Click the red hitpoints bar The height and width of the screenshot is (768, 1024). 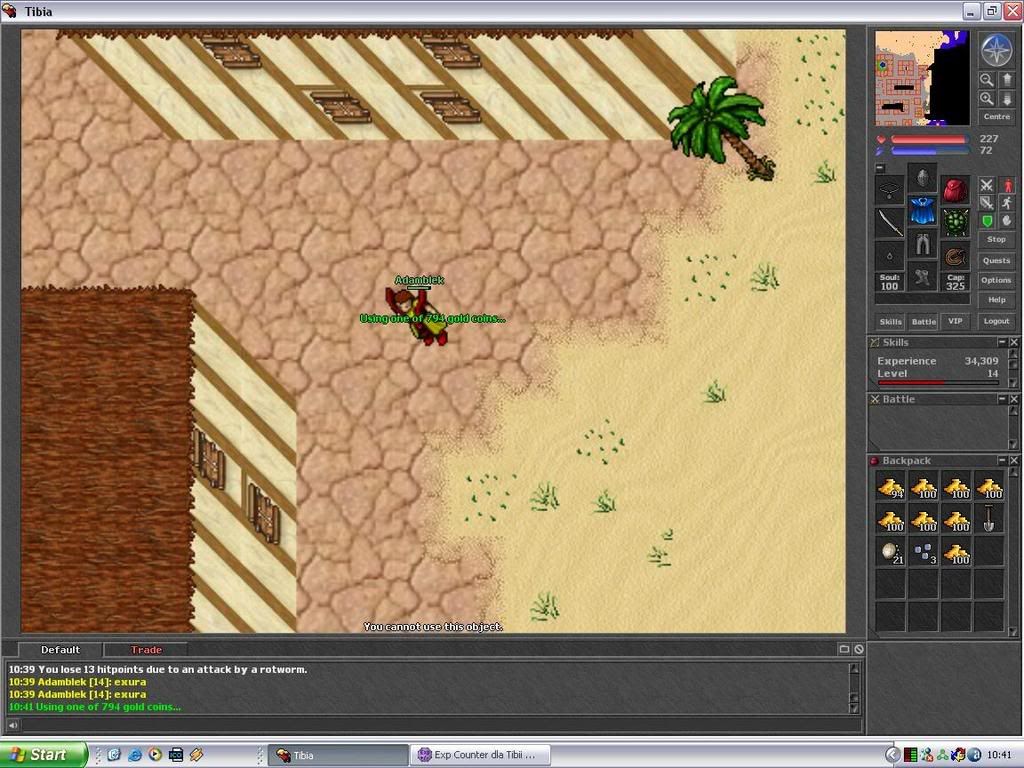[929, 139]
